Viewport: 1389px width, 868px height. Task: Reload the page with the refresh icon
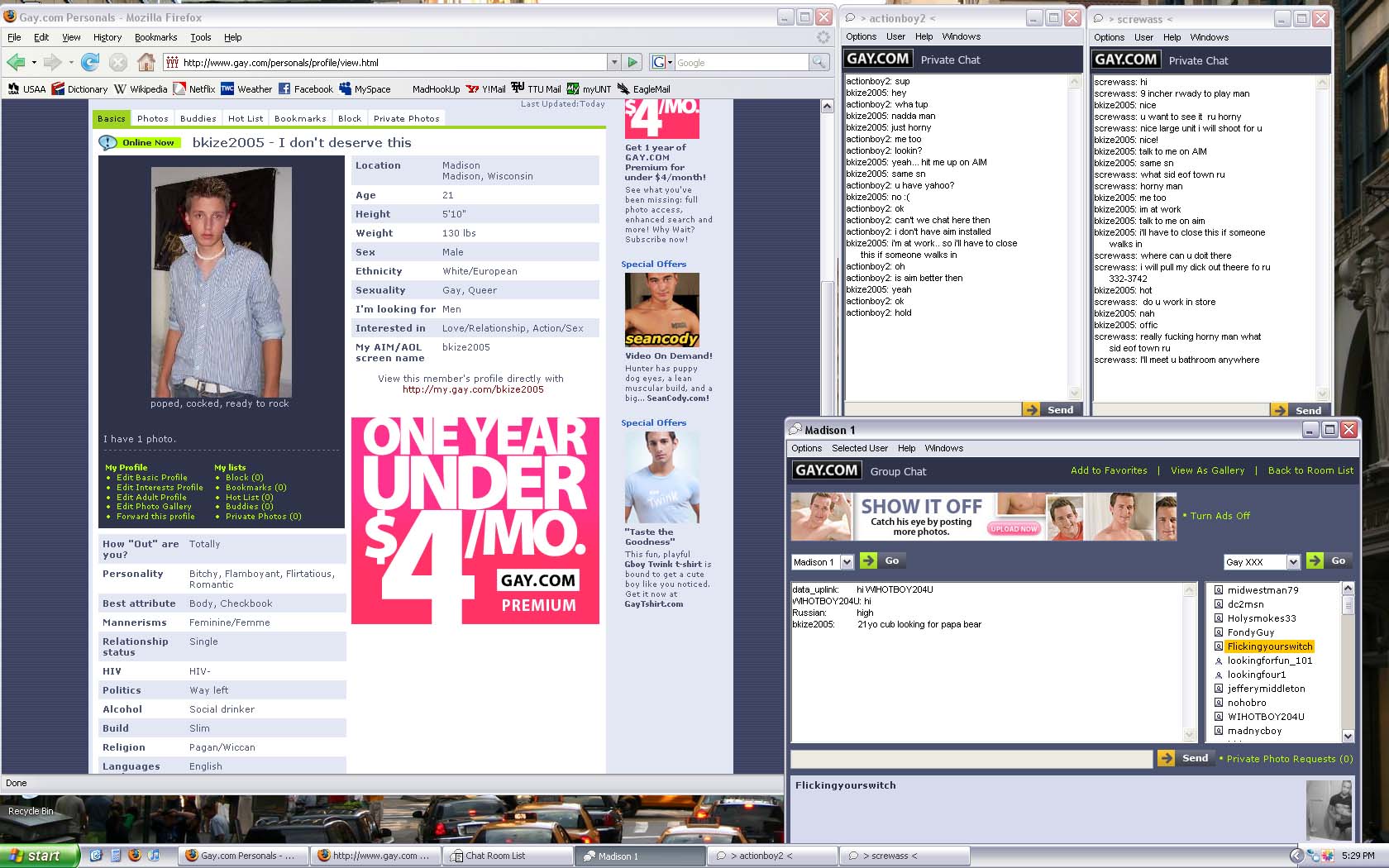(x=91, y=62)
